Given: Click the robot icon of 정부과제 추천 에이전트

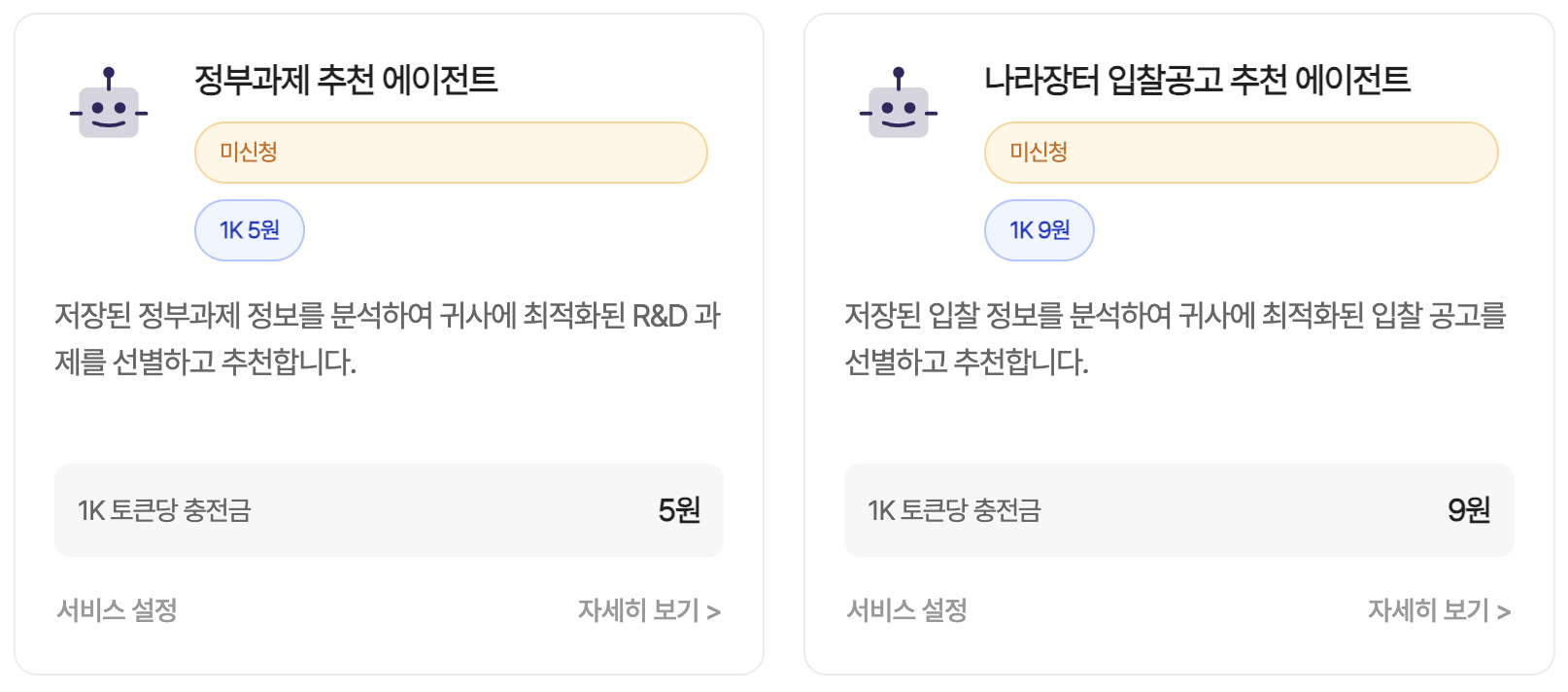Looking at the screenshot, I should pos(109,105).
